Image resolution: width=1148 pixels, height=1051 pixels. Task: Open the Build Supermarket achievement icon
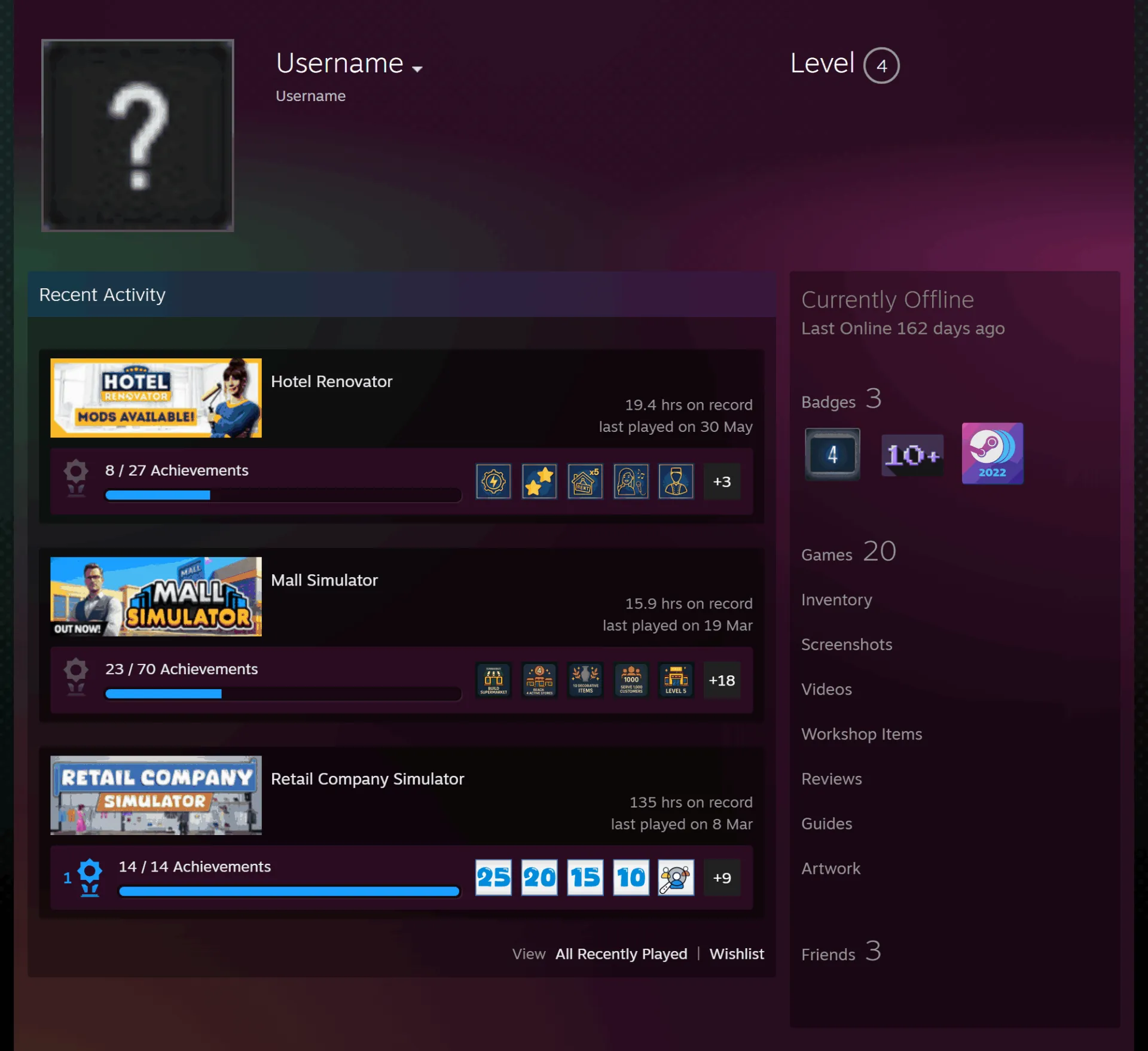point(493,680)
